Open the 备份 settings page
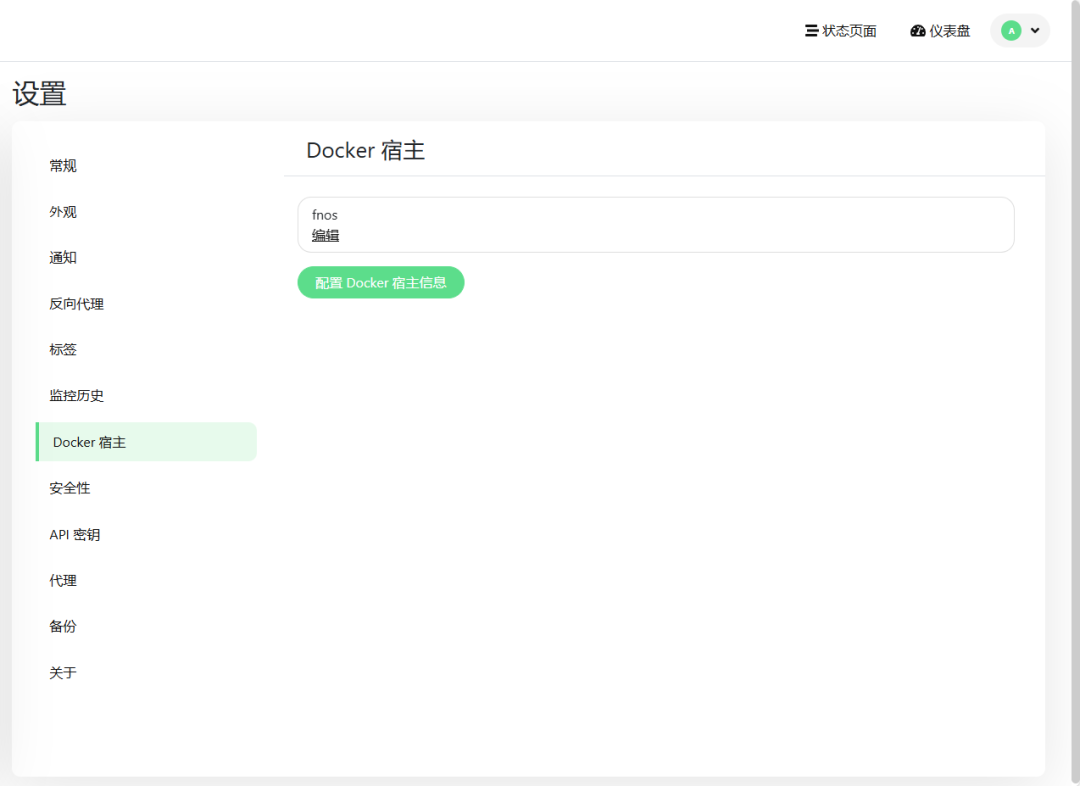Viewport: 1080px width, 786px height. 63,627
